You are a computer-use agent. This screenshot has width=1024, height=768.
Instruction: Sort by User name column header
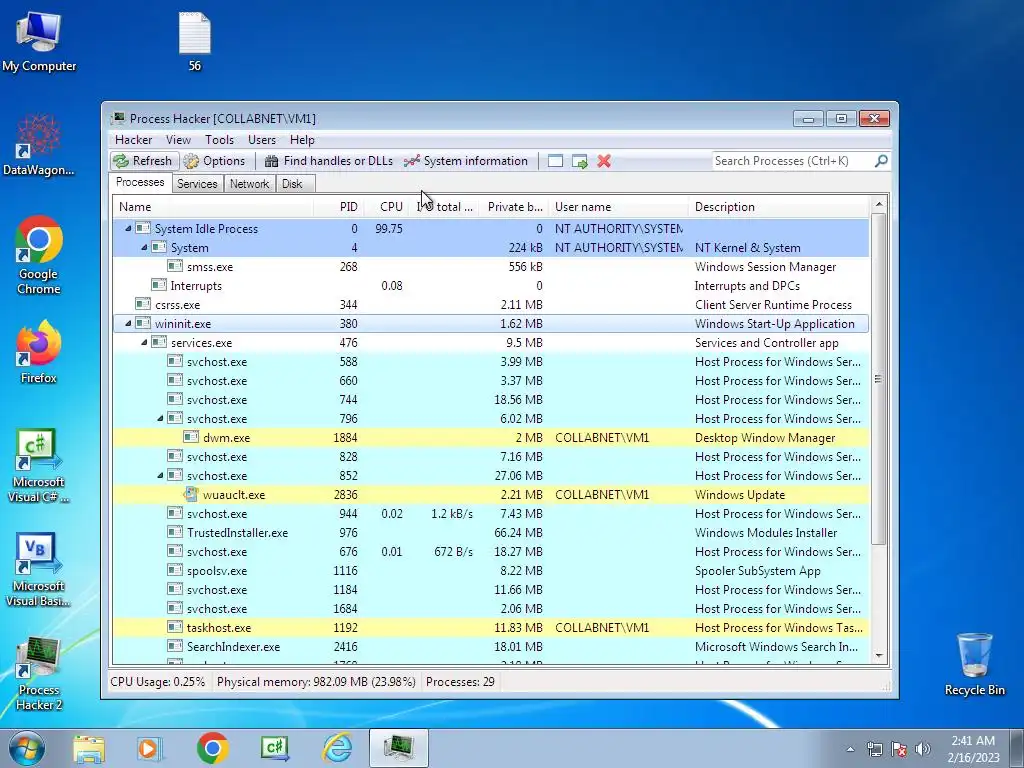point(618,207)
